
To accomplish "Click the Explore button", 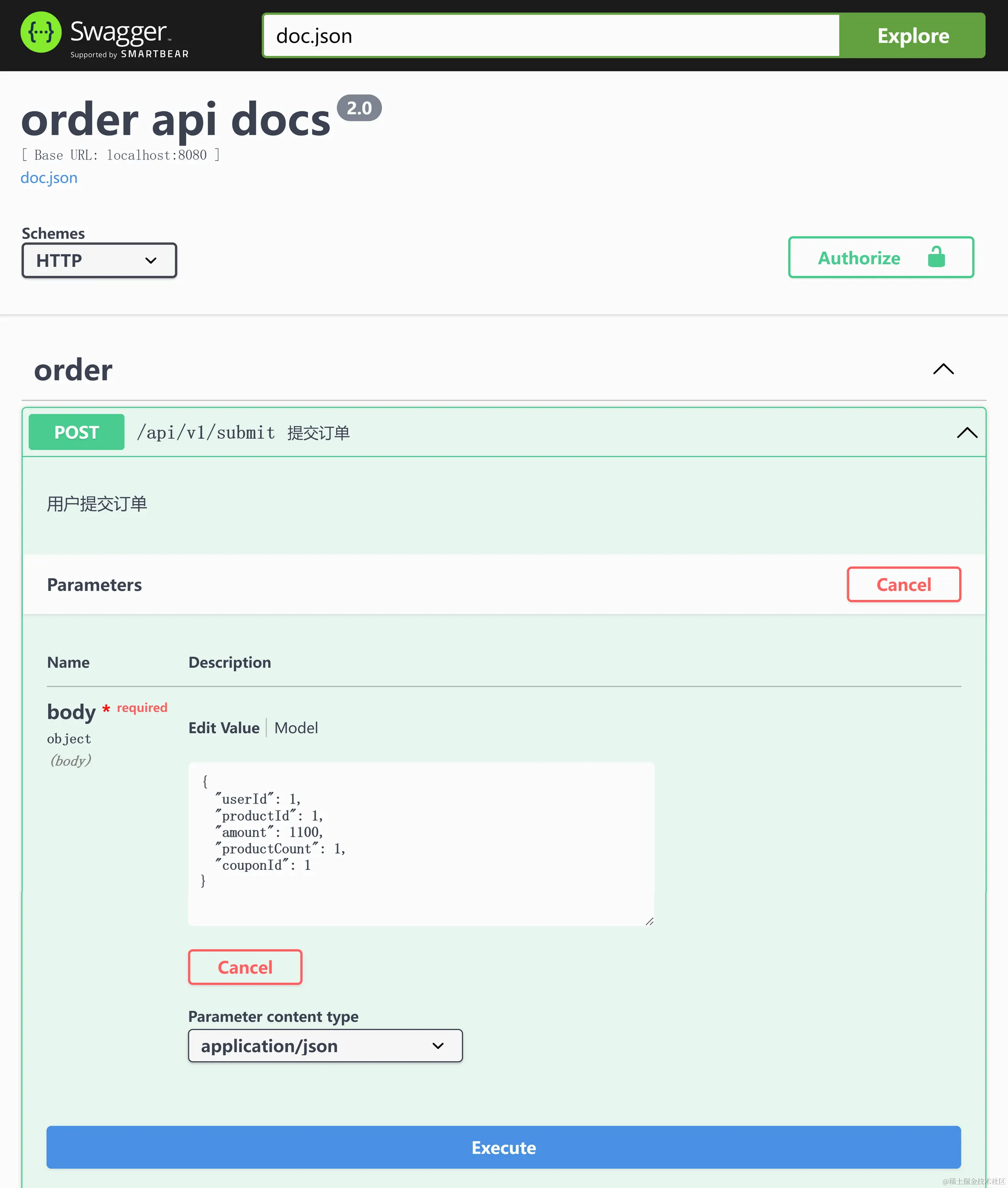I will tap(913, 36).
